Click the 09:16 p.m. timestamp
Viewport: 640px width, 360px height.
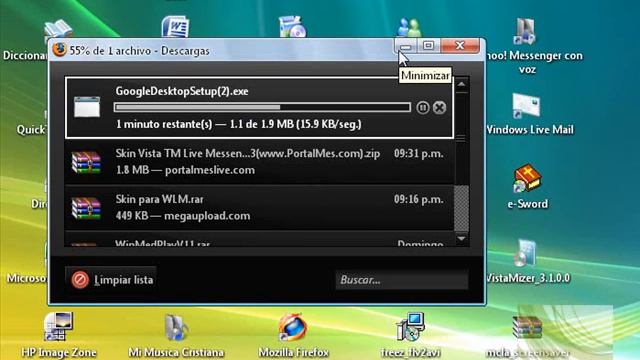418,200
